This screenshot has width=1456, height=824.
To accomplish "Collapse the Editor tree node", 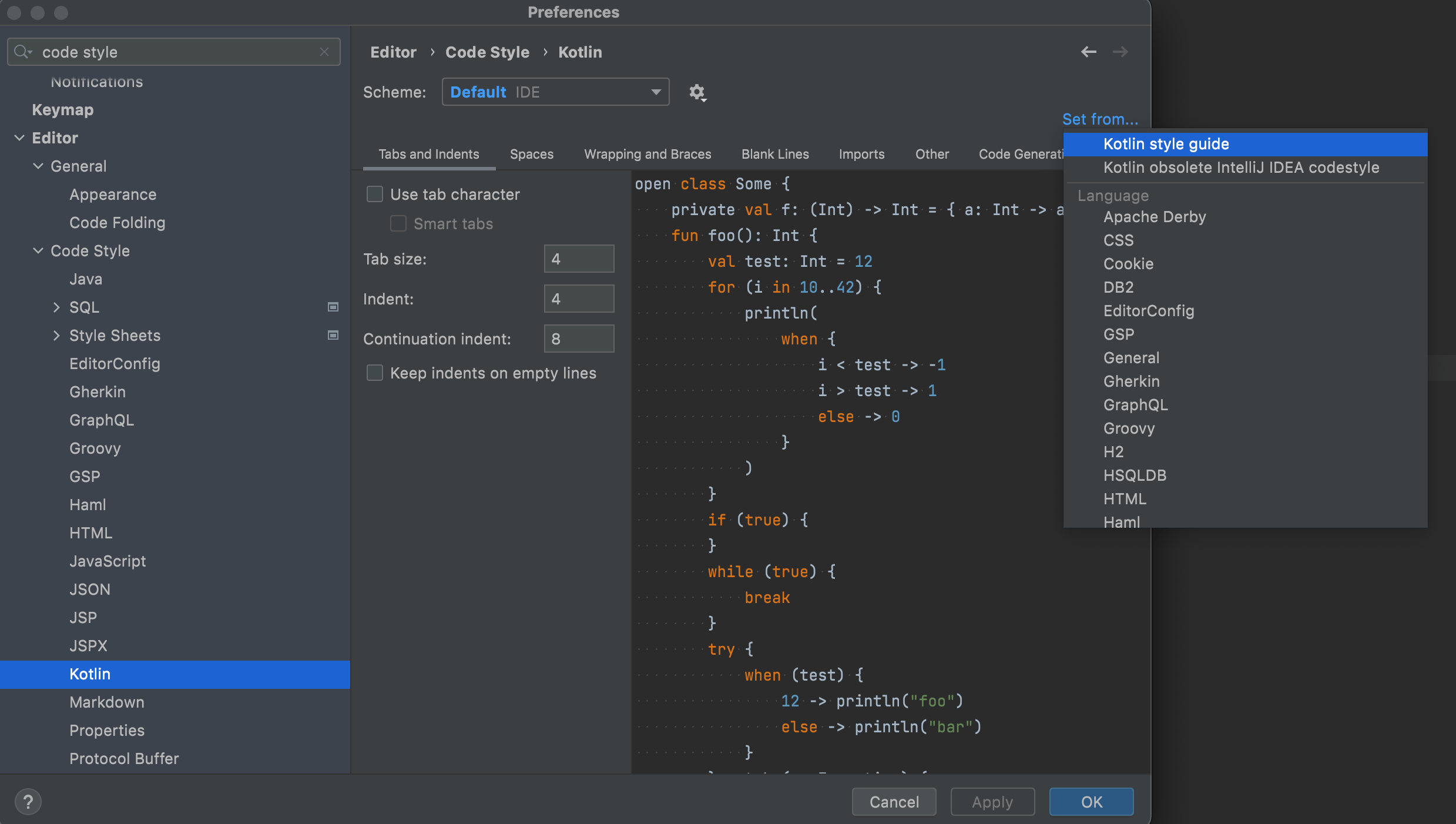I will point(20,138).
